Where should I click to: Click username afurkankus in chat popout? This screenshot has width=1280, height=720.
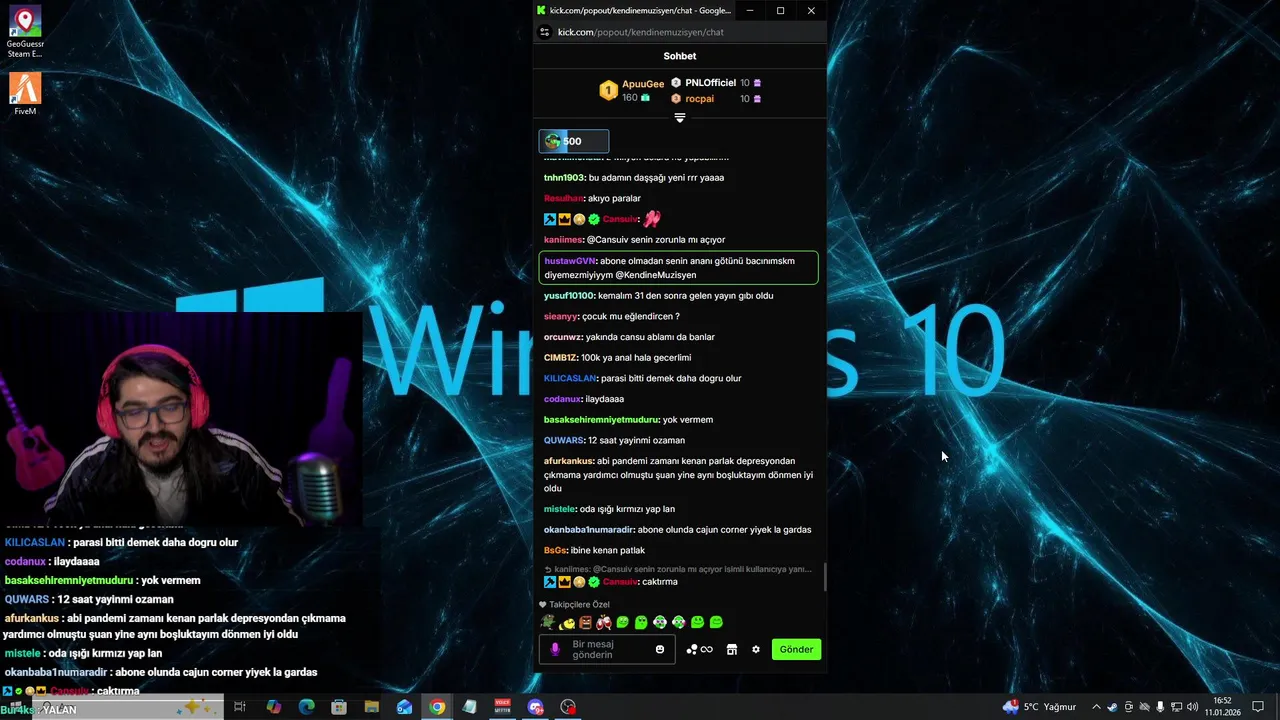pos(569,461)
